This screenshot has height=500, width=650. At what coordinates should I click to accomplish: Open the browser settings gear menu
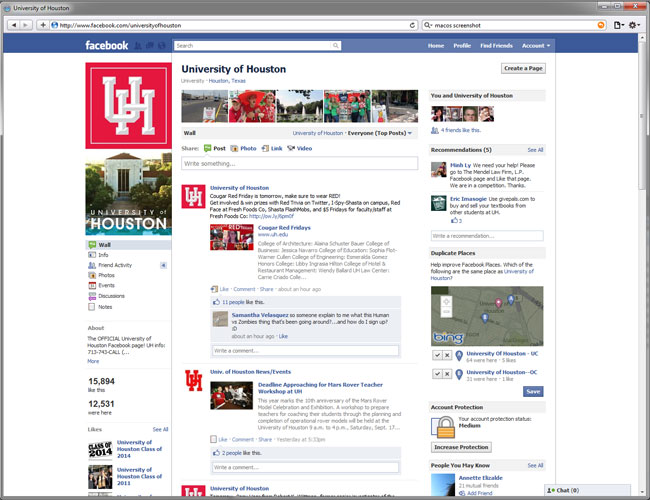[634, 25]
